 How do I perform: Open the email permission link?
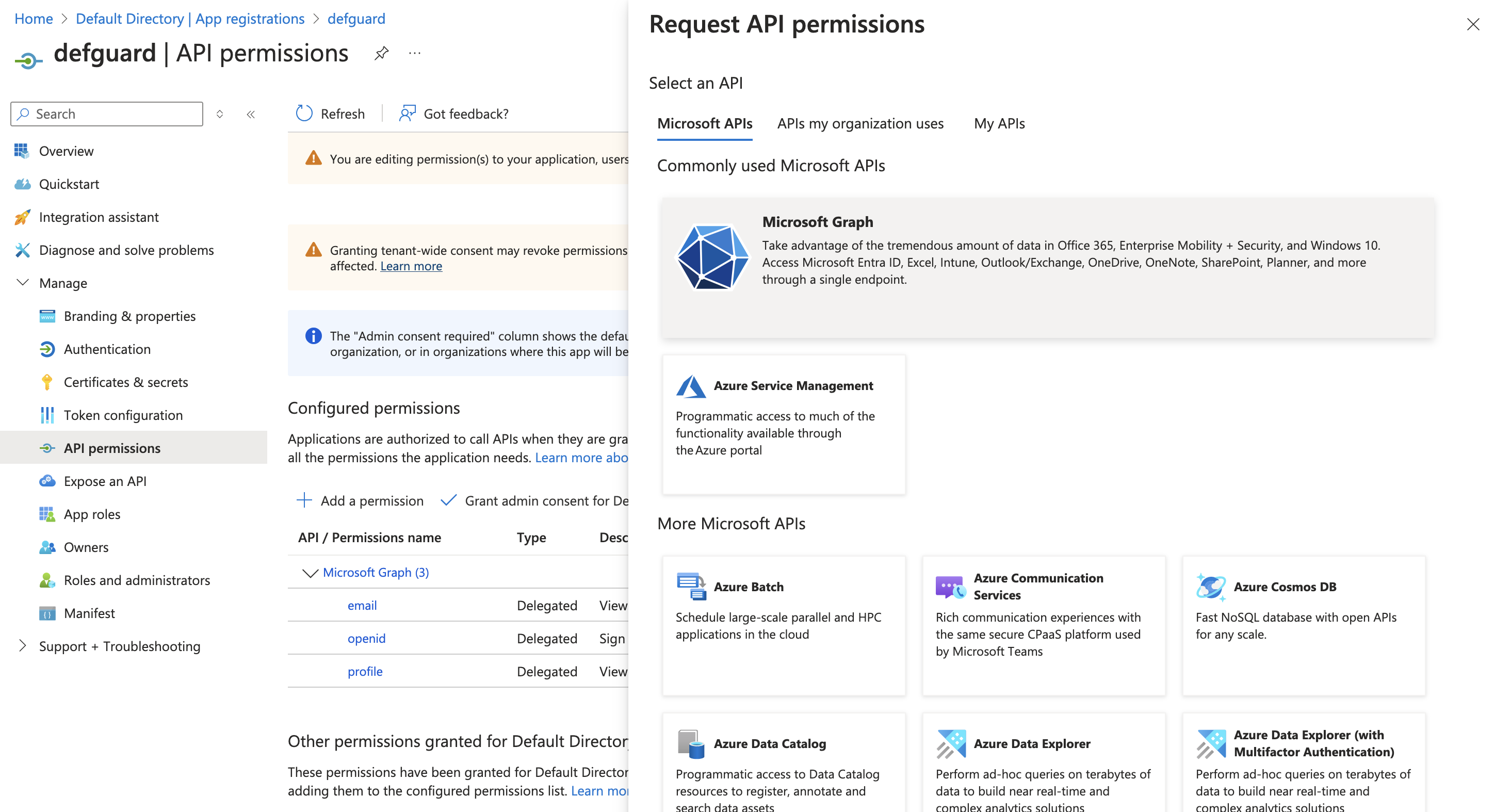(x=362, y=605)
